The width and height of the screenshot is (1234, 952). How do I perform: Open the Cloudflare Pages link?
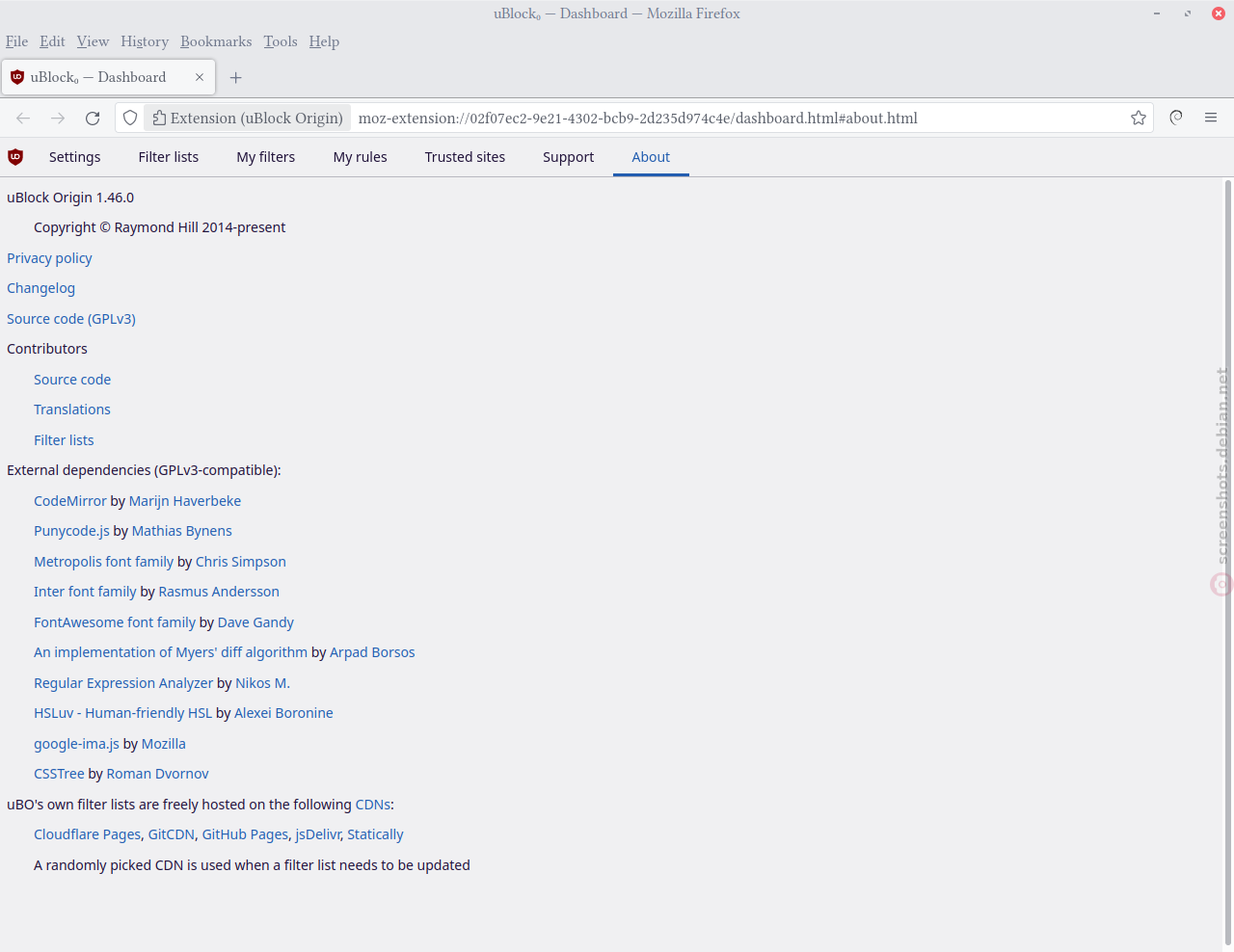(x=88, y=834)
